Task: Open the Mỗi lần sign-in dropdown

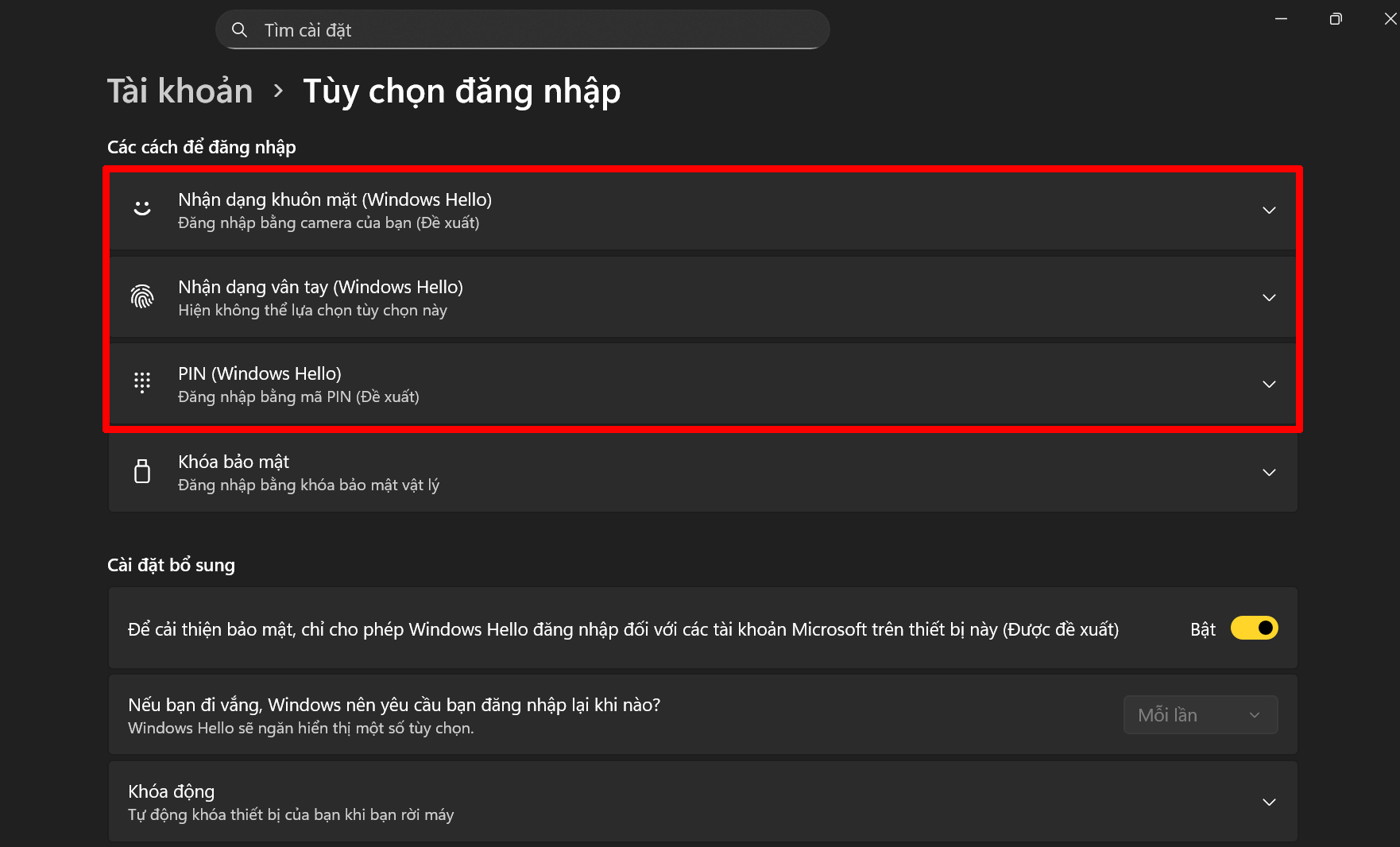Action: [x=1200, y=715]
